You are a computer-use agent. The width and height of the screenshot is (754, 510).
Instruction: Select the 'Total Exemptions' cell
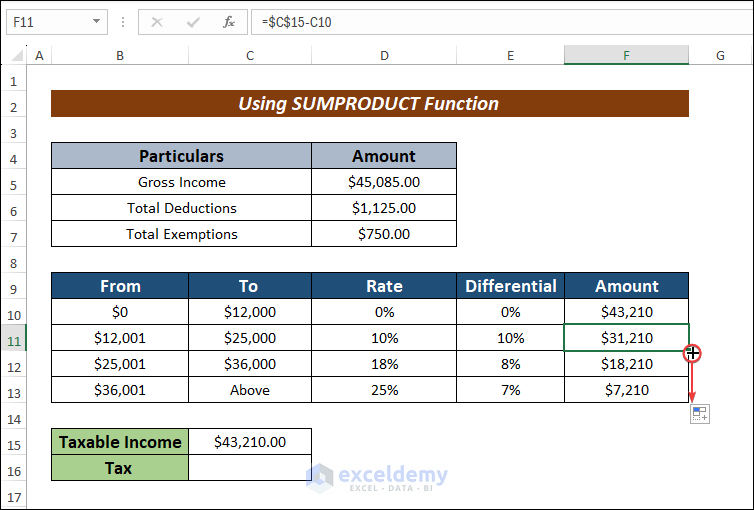(x=181, y=234)
